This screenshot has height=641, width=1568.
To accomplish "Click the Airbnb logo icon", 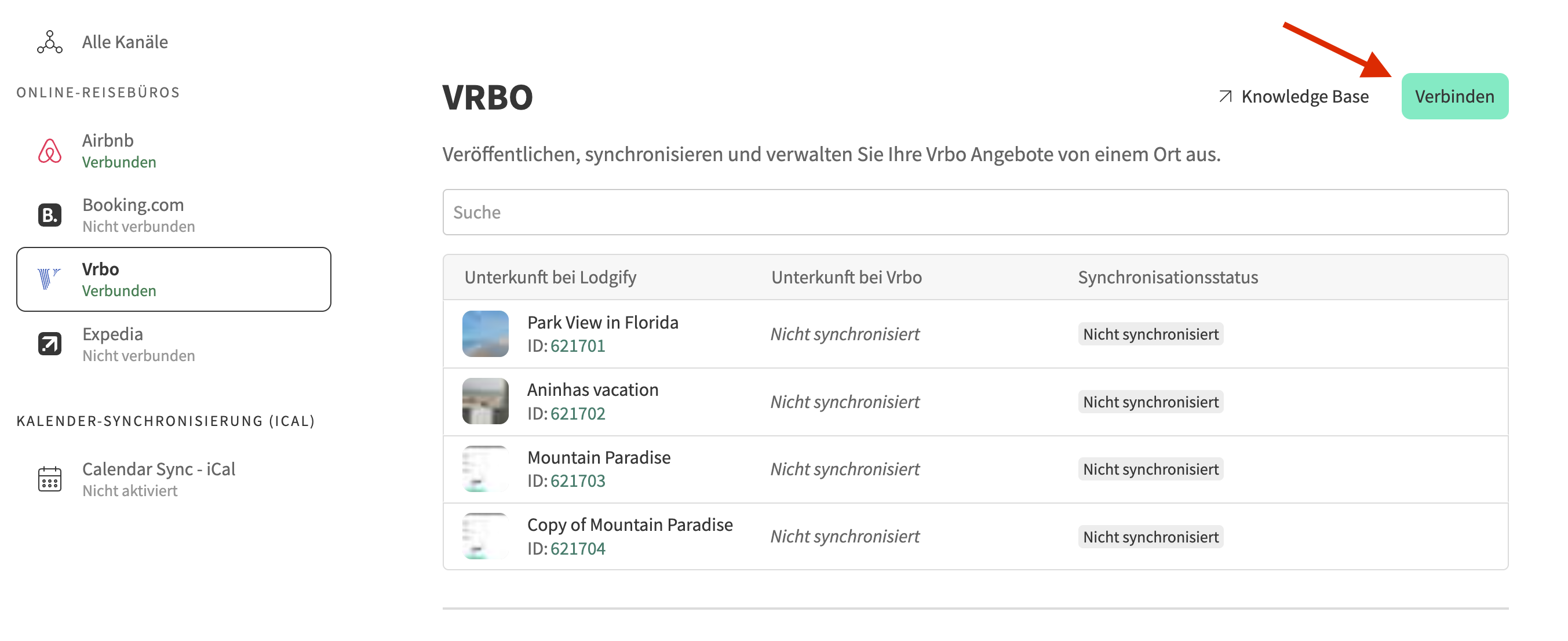I will pyautogui.click(x=49, y=151).
